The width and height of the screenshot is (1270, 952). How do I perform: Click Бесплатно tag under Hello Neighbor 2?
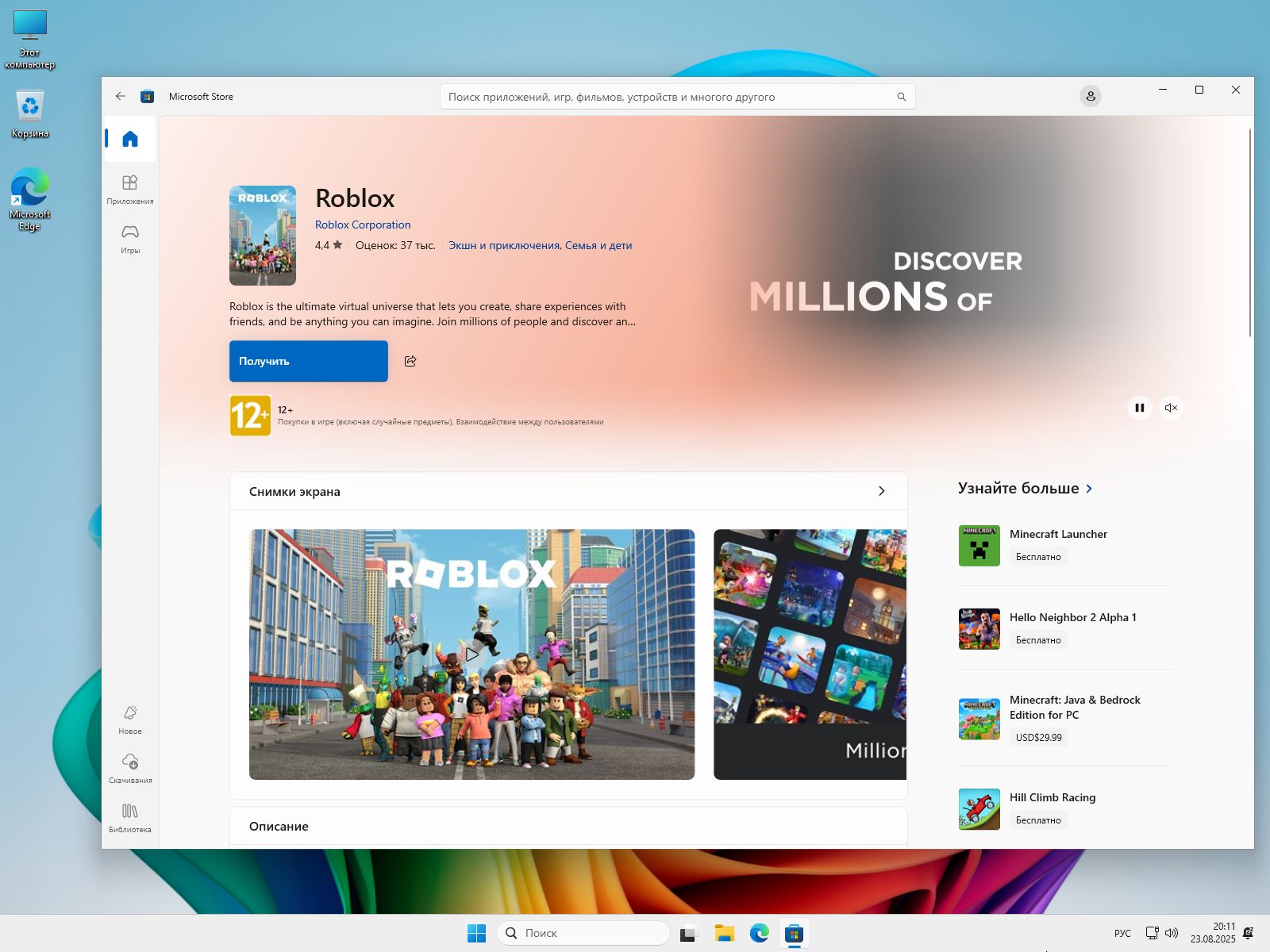[1038, 640]
